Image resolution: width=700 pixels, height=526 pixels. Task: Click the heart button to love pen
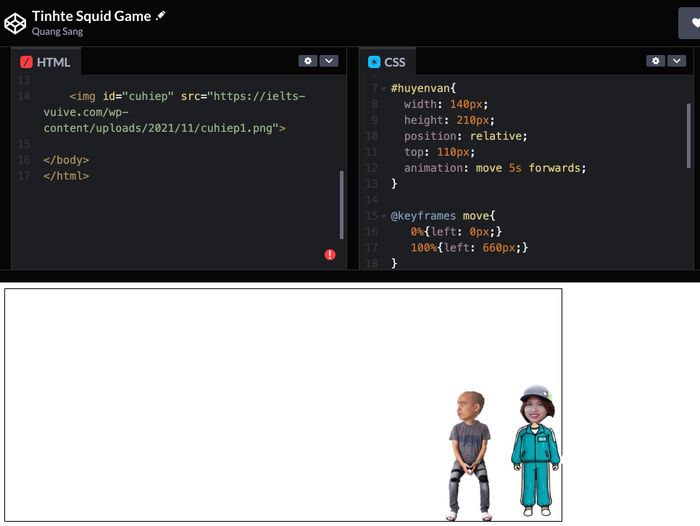(x=691, y=23)
